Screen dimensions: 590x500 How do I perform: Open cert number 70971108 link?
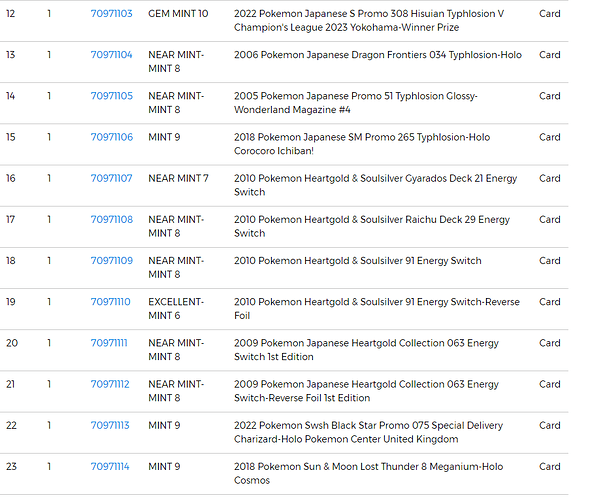click(112, 220)
